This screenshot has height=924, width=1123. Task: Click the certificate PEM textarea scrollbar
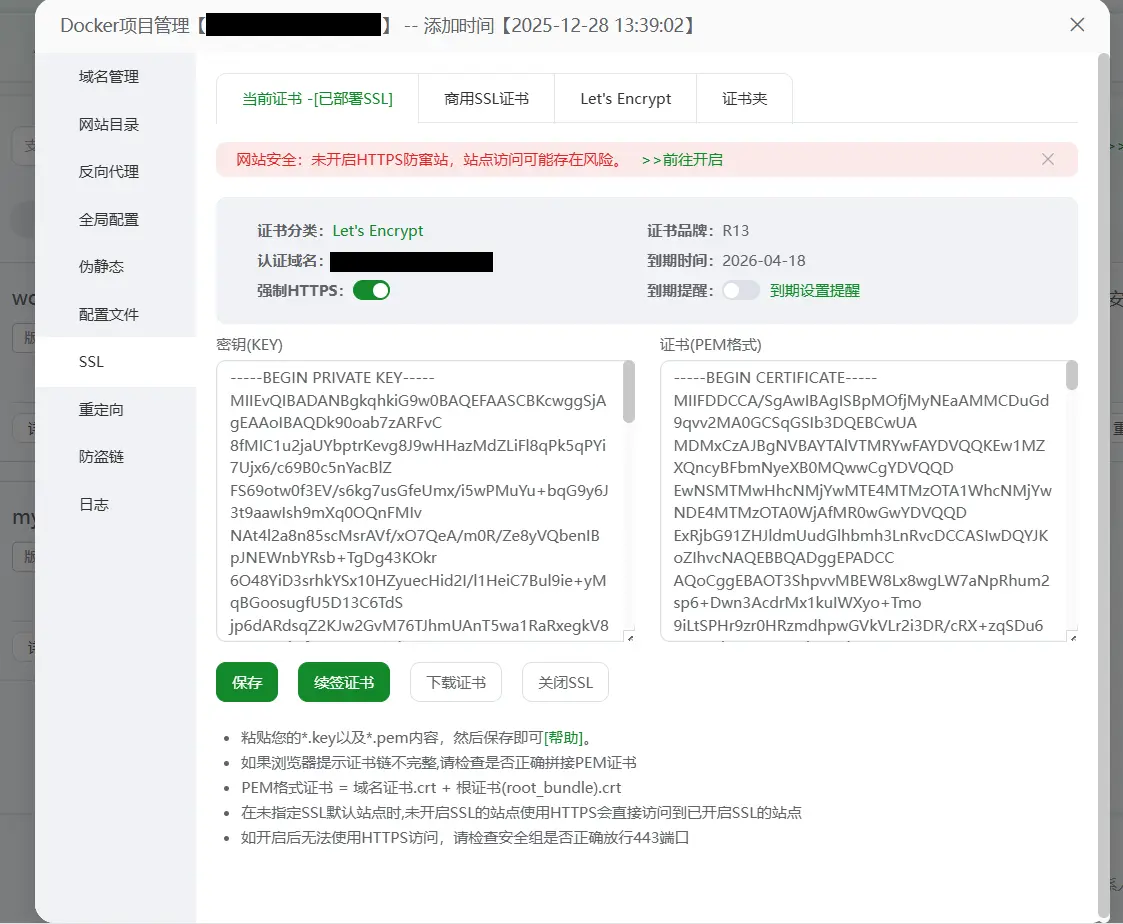(x=1071, y=377)
